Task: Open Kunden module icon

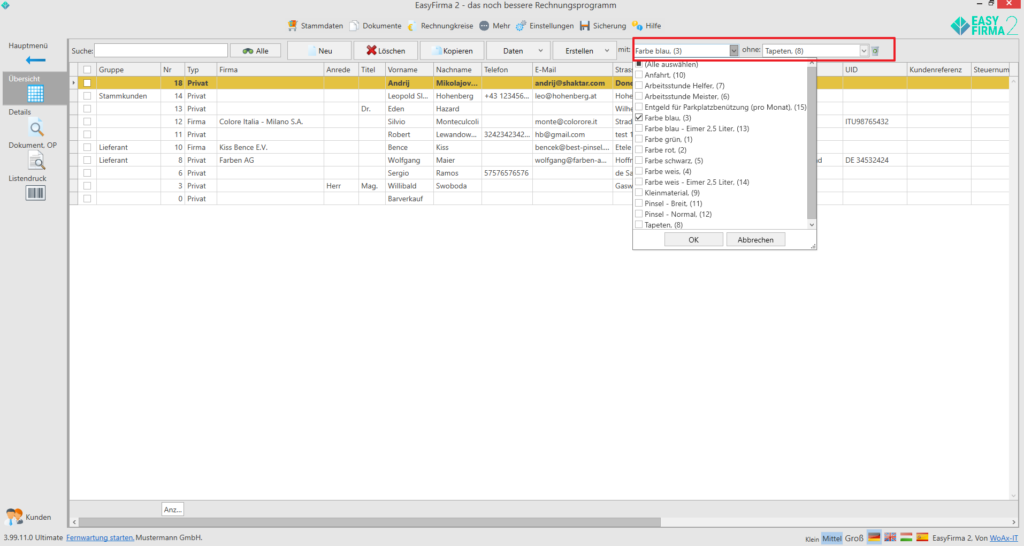Action: click(14, 517)
